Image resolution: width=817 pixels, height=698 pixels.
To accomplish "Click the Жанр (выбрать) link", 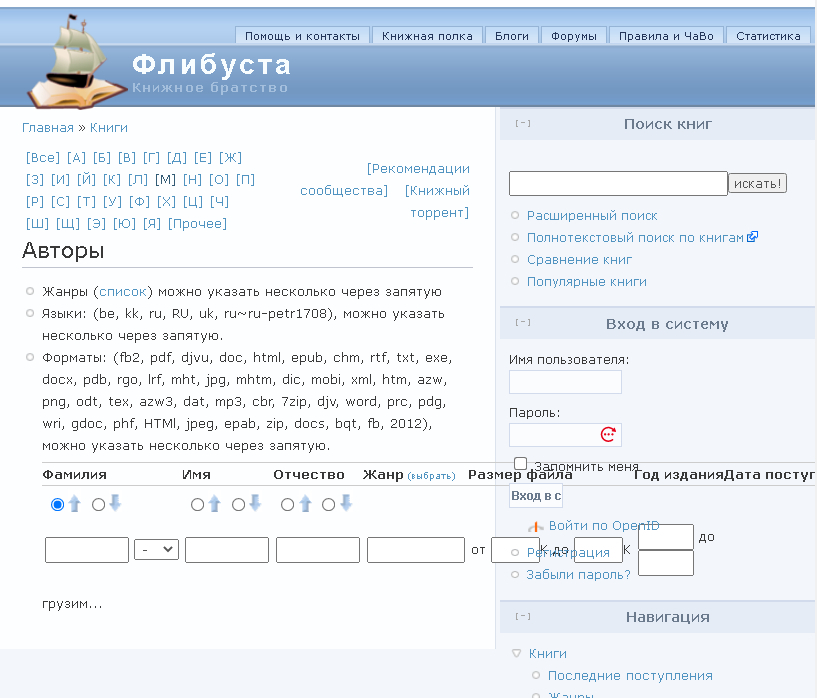I will pos(431,476).
